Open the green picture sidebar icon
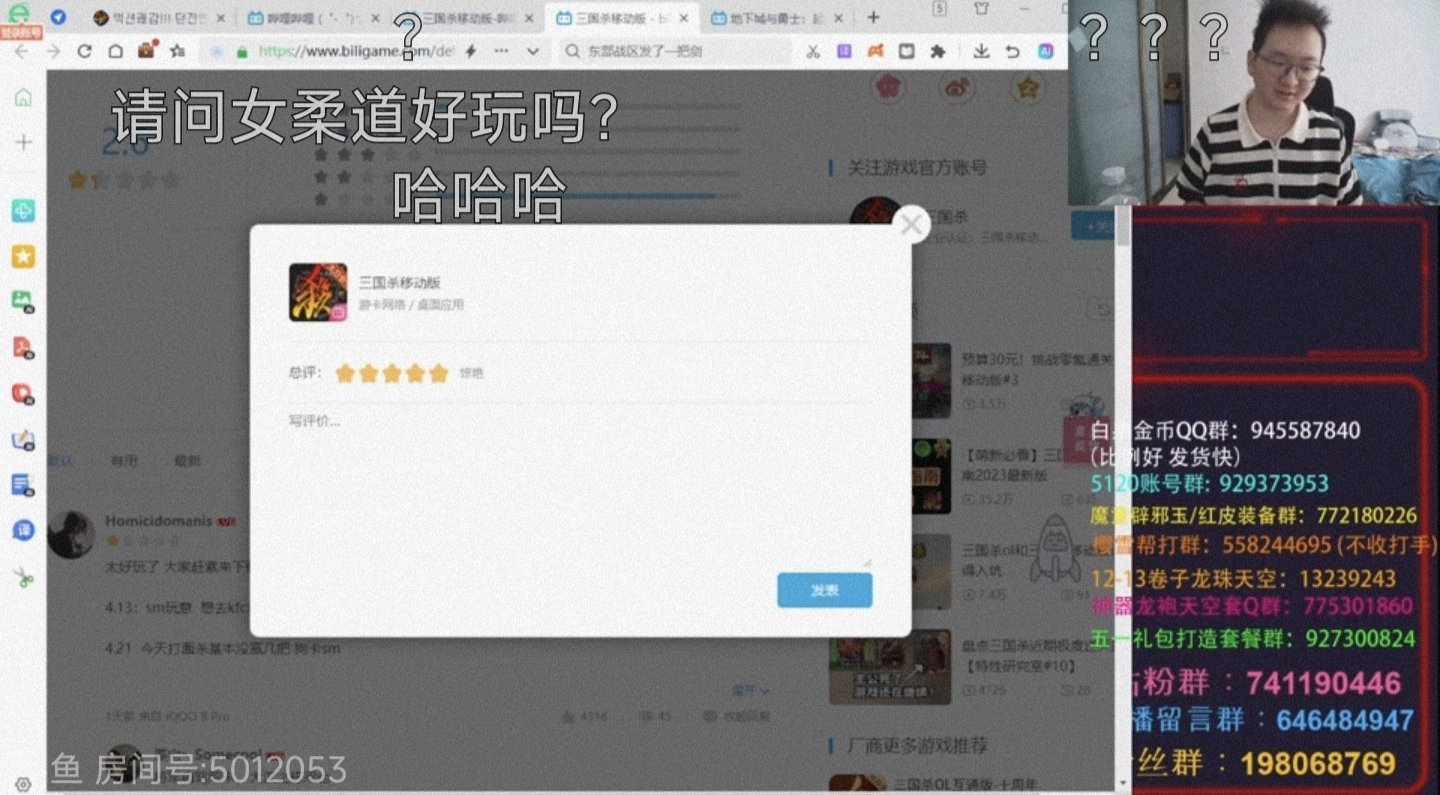This screenshot has width=1440, height=795. point(23,301)
